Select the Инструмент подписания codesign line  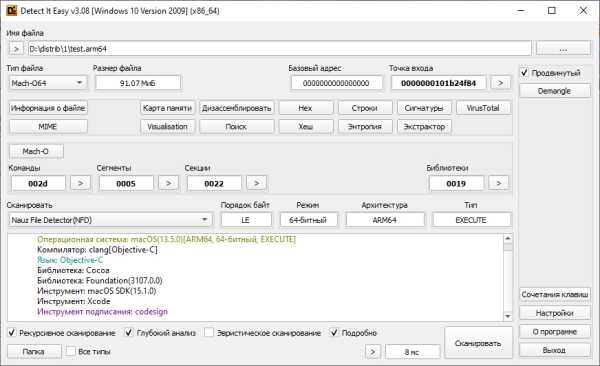tap(102, 312)
